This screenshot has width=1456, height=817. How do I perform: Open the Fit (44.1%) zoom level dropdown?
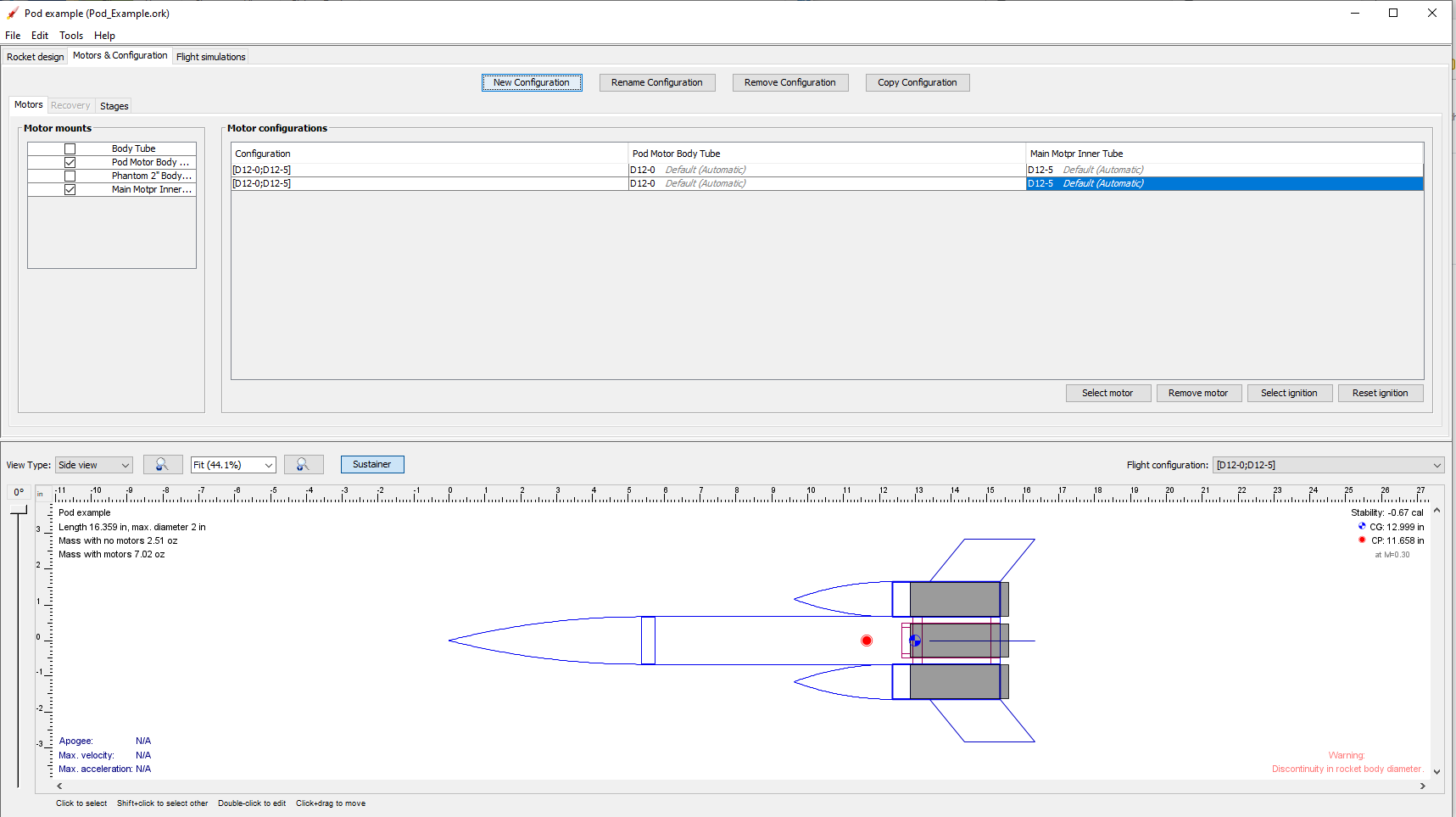[x=232, y=465]
